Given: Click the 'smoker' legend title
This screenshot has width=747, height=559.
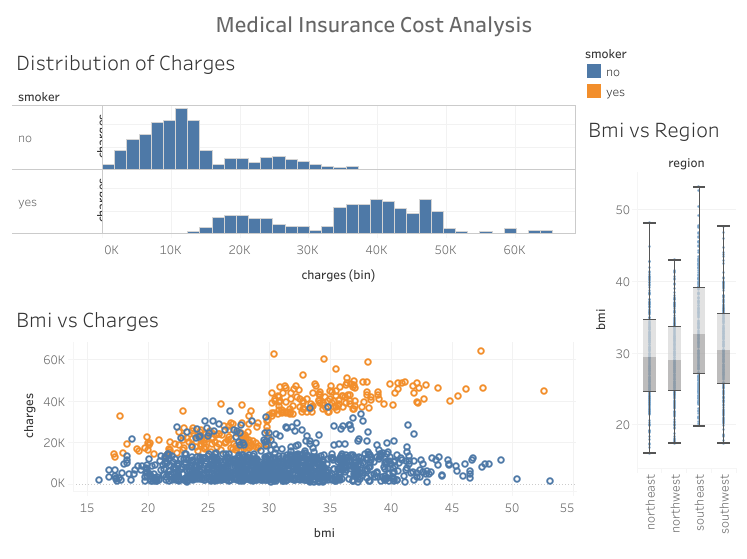Looking at the screenshot, I should click(x=605, y=52).
